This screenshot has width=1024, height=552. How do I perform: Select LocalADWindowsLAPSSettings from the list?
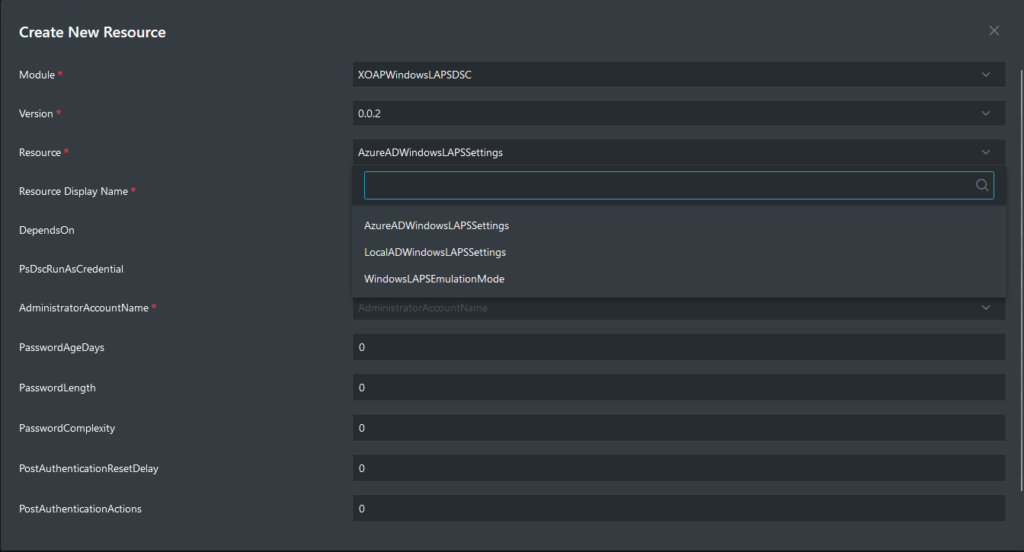(x=435, y=252)
